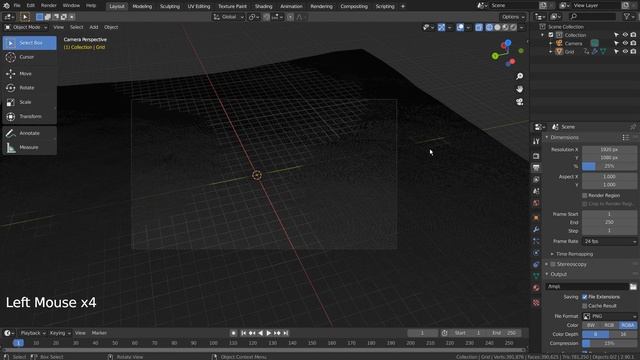Open the Render menu
Image resolution: width=640 pixels, height=360 pixels.
(x=49, y=6)
